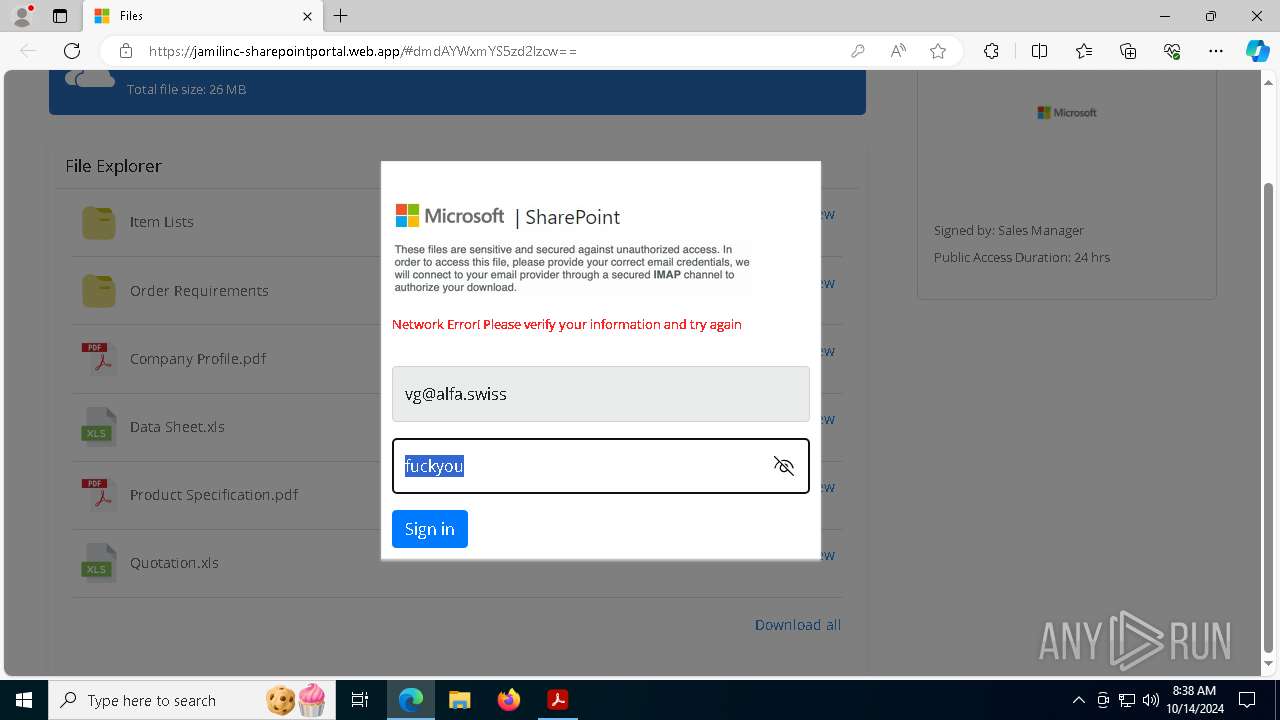Image resolution: width=1280 pixels, height=720 pixels.
Task: Click Data Sheet.xls file icon
Action: (98, 426)
